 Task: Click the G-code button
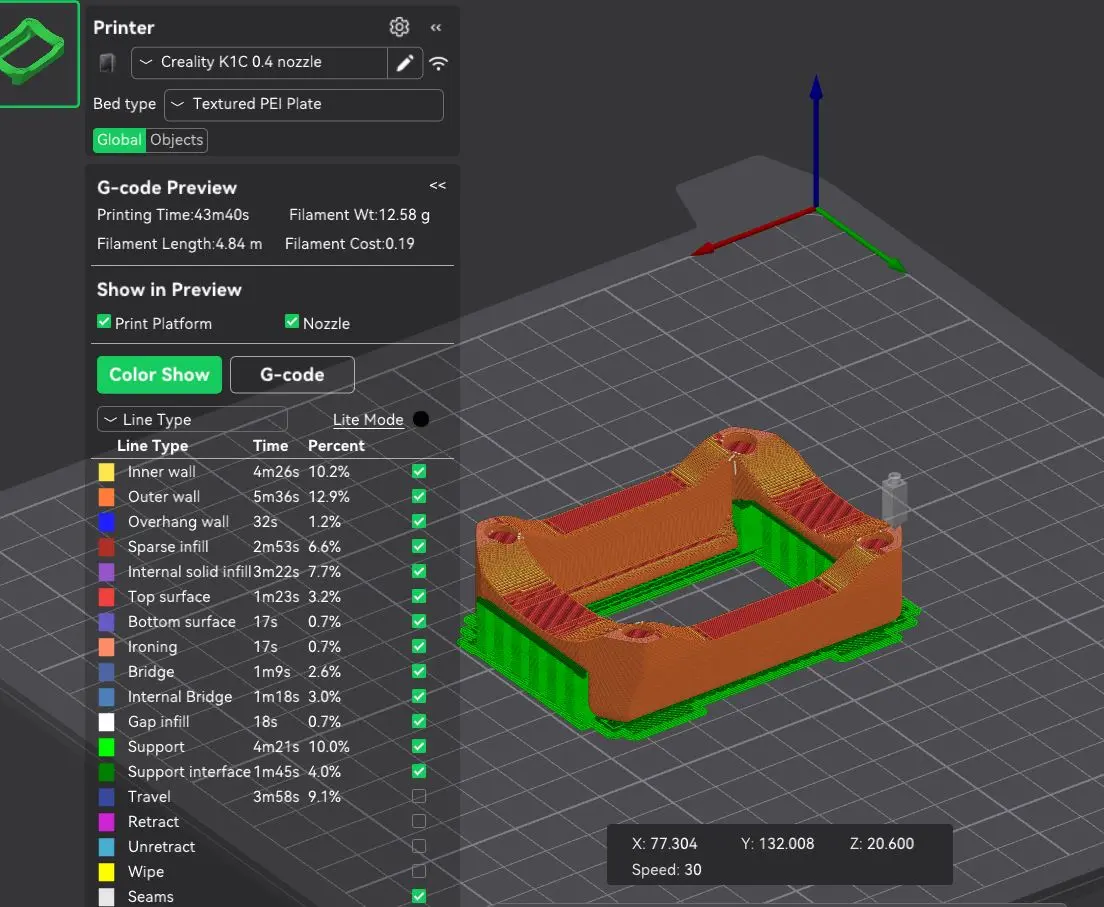click(x=292, y=375)
